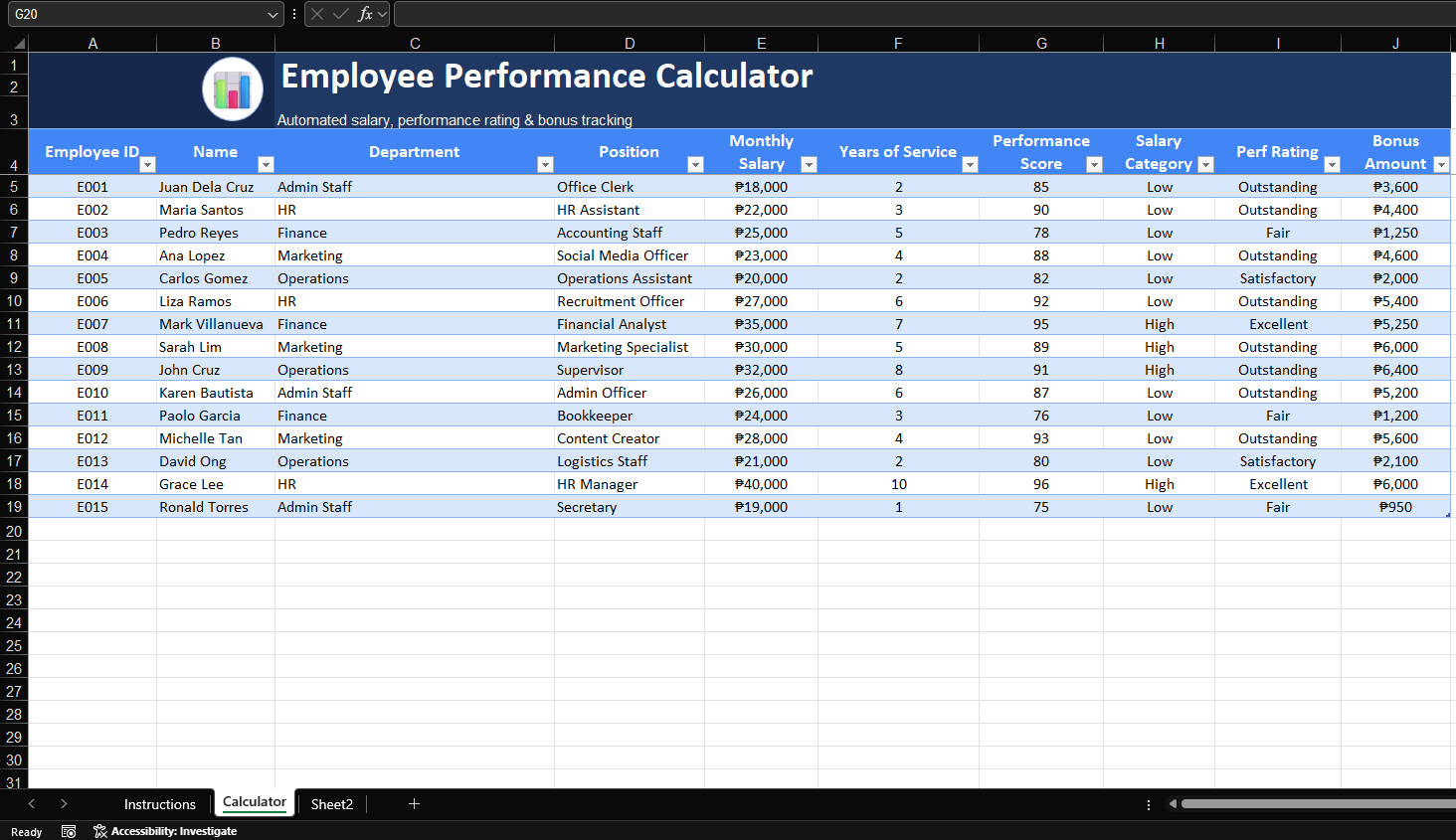Click the Insert Function fx icon

[x=365, y=14]
